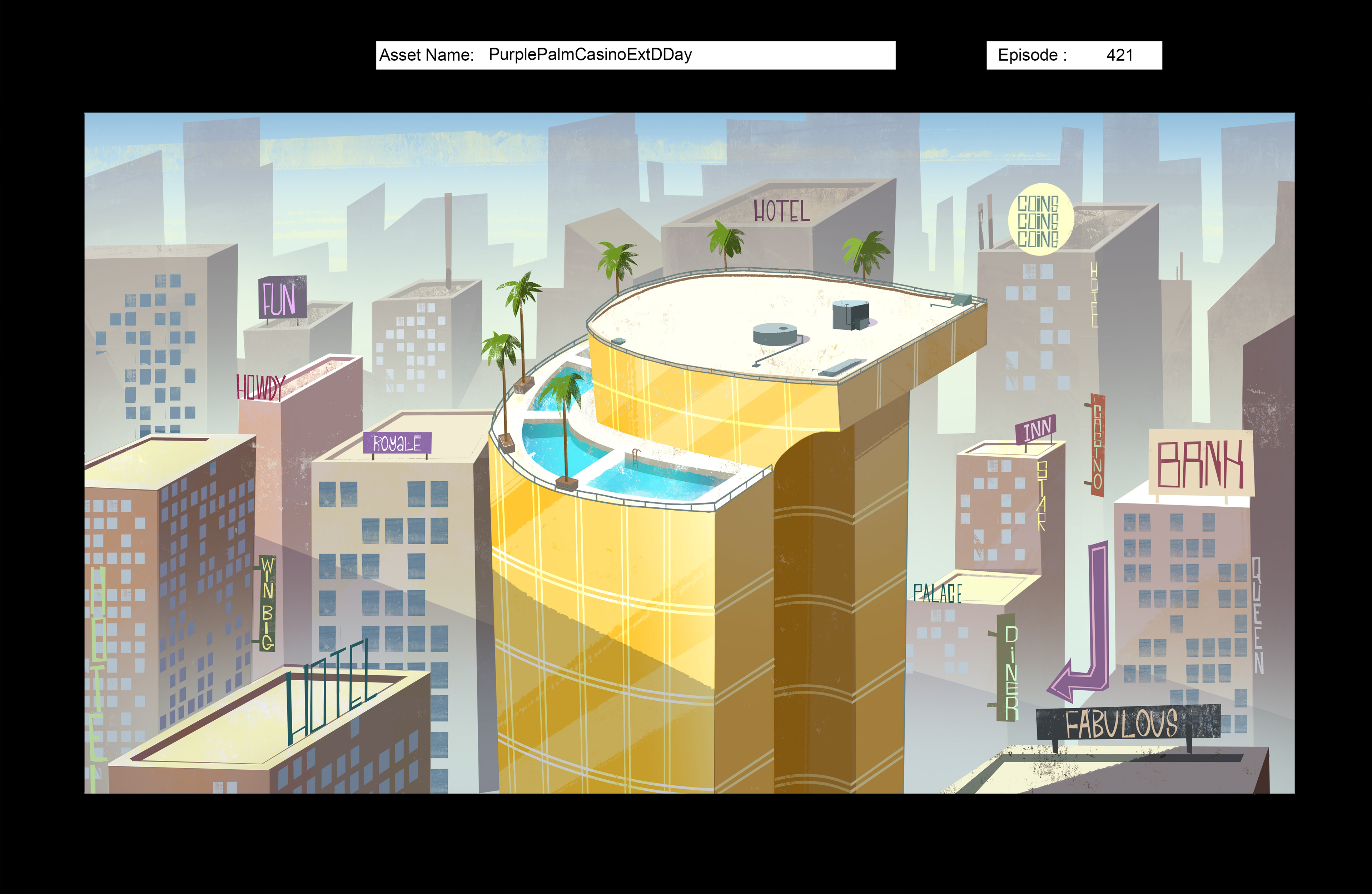Viewport: 1372px width, 894px height.
Task: Click the purple FUN sign
Action: 282,297
